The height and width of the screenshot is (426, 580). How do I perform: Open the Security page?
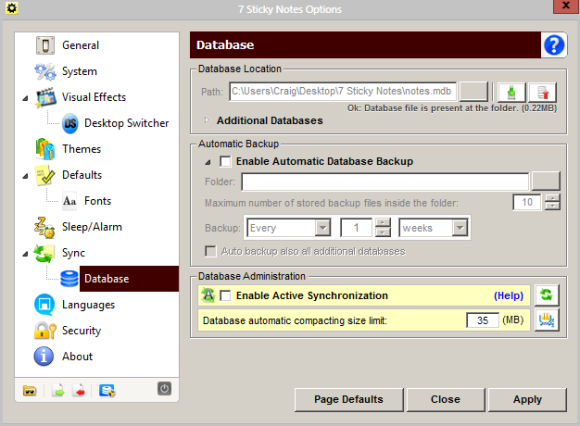tap(81, 331)
